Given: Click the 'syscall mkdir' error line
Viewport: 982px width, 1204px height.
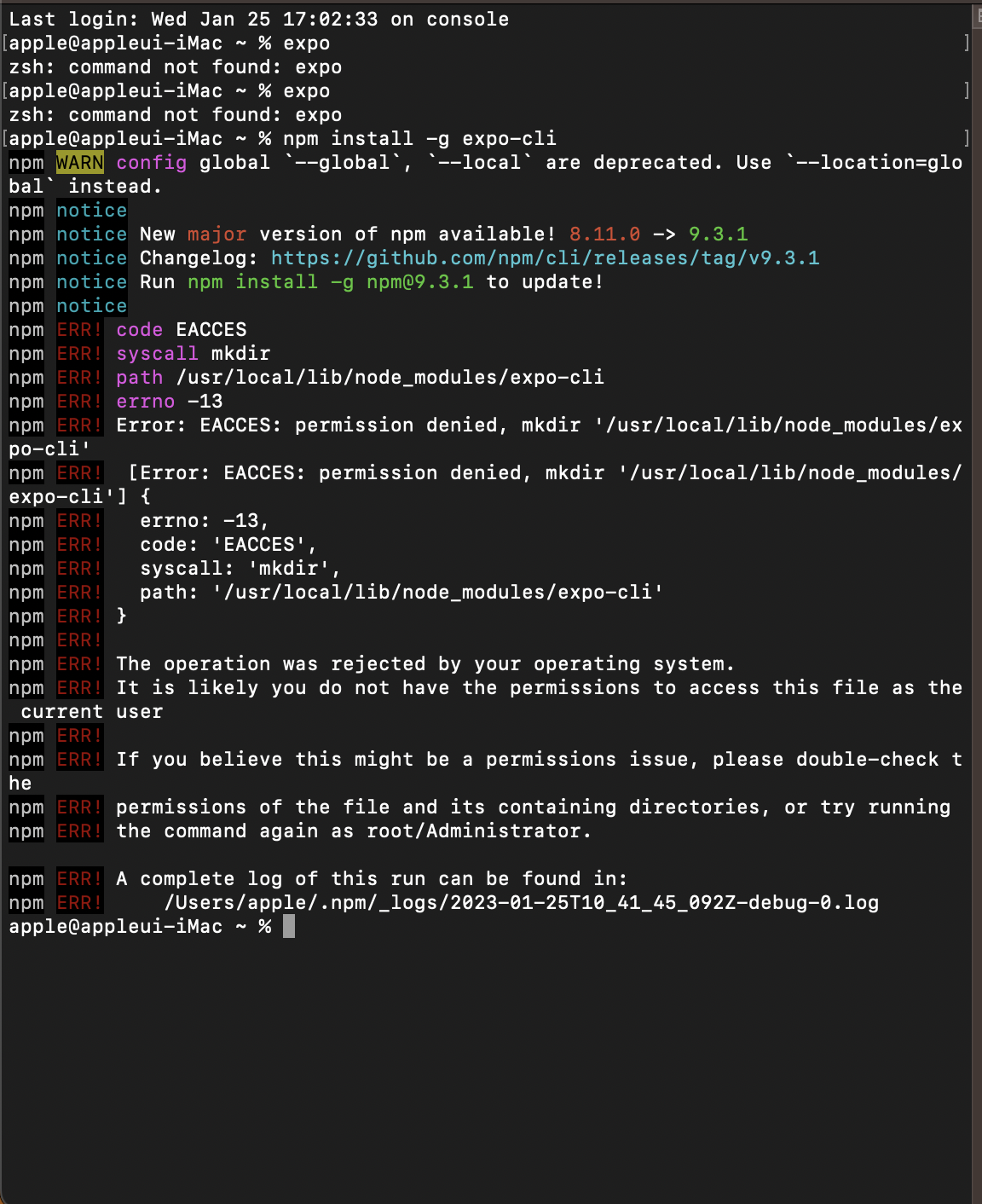Looking at the screenshot, I should point(194,353).
